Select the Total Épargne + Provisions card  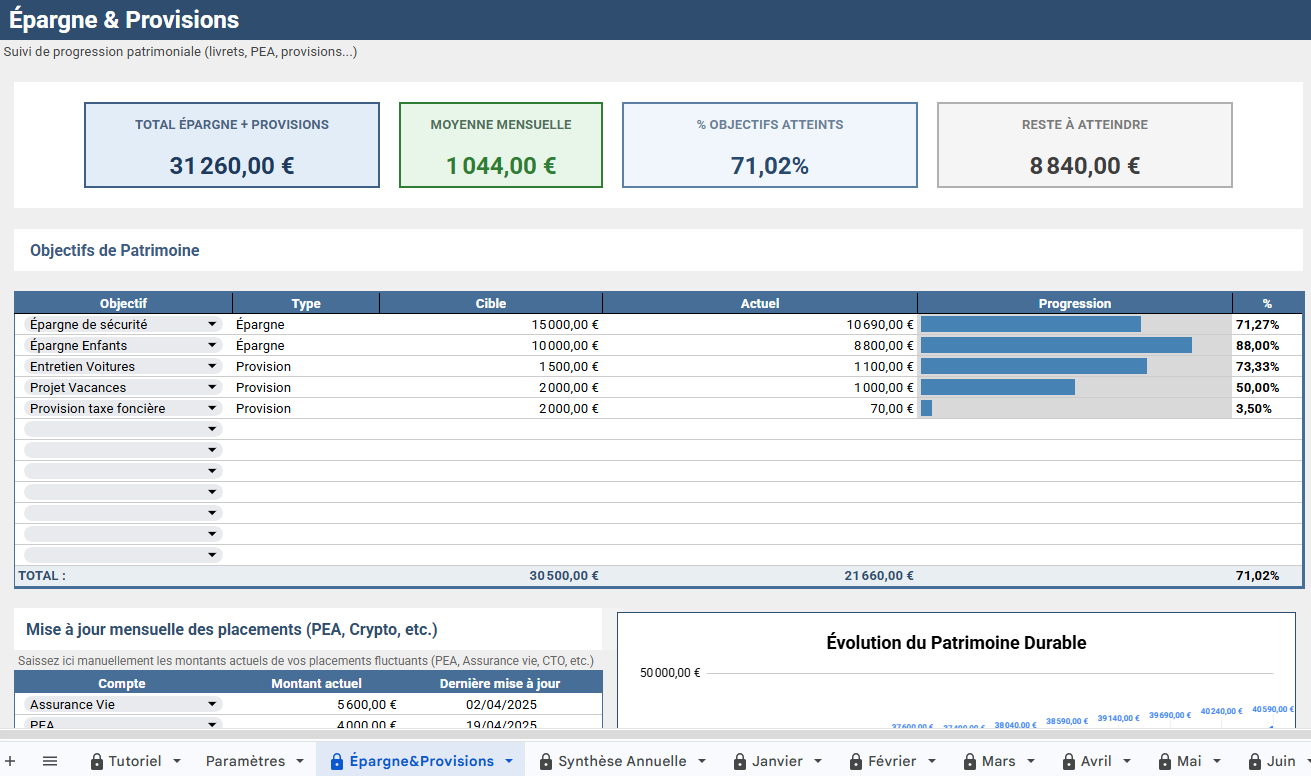[x=232, y=145]
